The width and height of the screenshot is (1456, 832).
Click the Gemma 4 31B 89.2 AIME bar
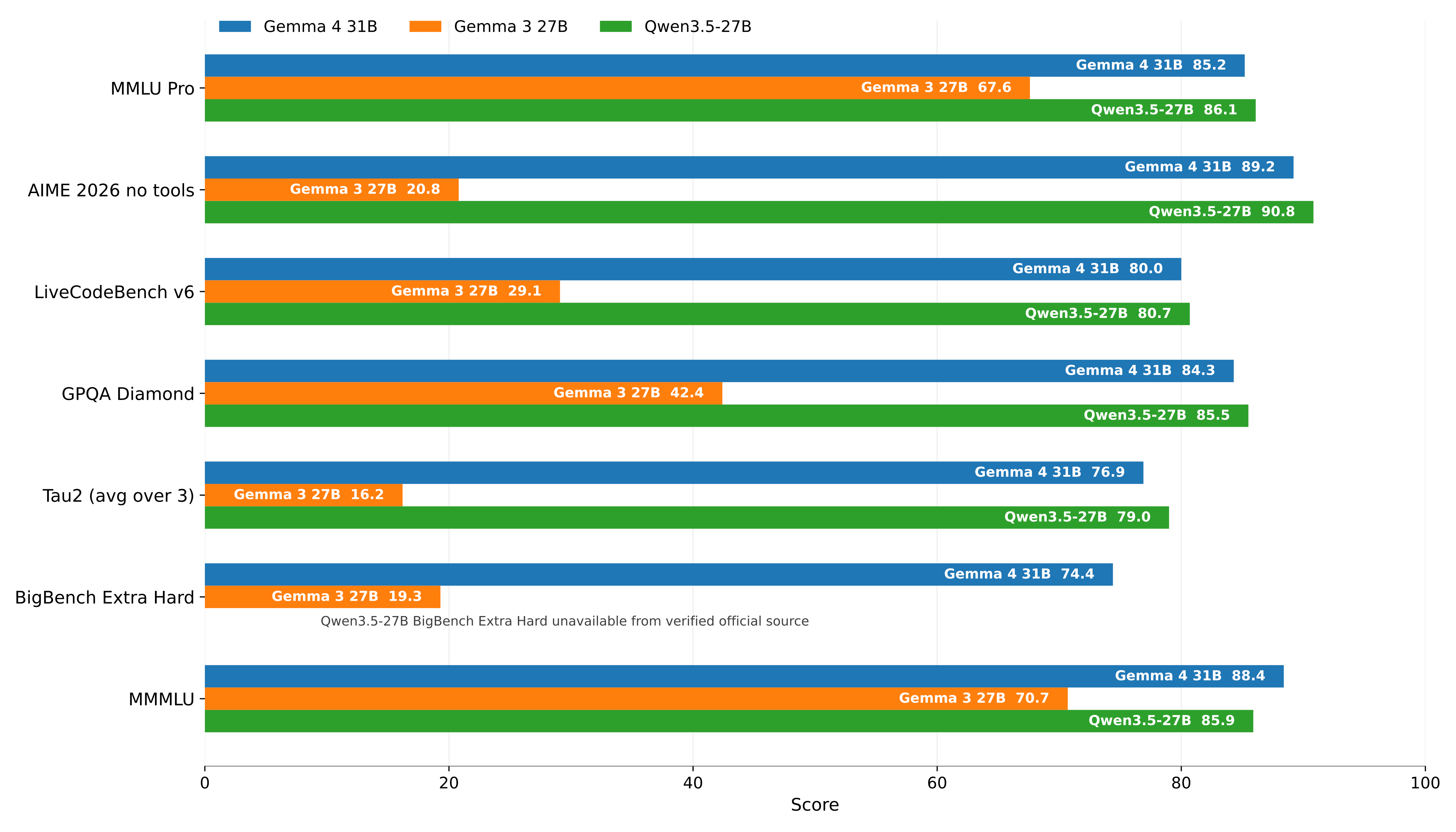point(749,167)
